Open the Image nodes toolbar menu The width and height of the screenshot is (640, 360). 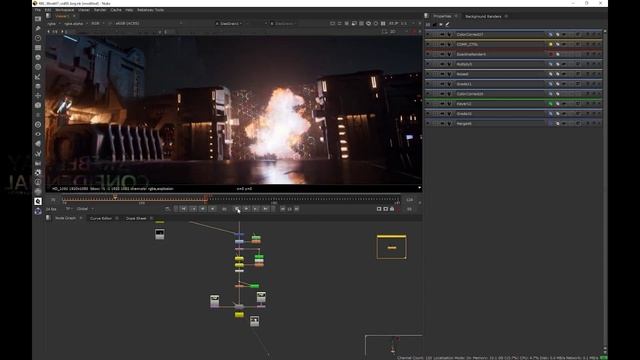(38, 19)
